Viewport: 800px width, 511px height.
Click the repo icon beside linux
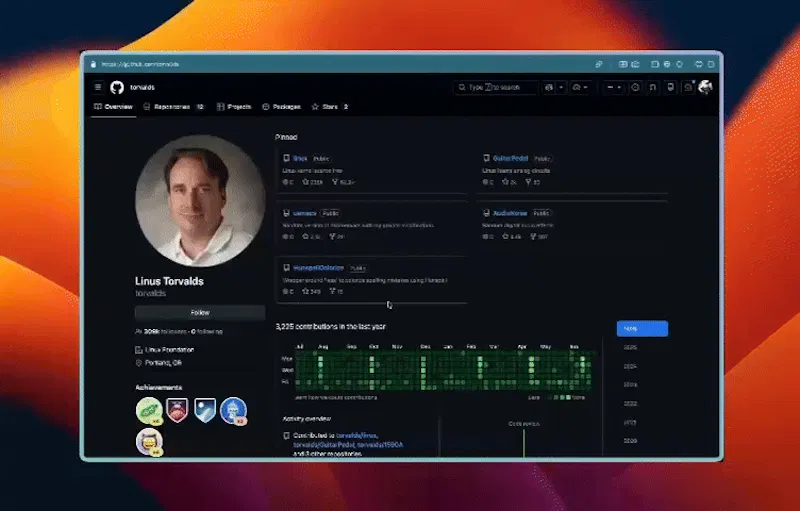(286, 159)
